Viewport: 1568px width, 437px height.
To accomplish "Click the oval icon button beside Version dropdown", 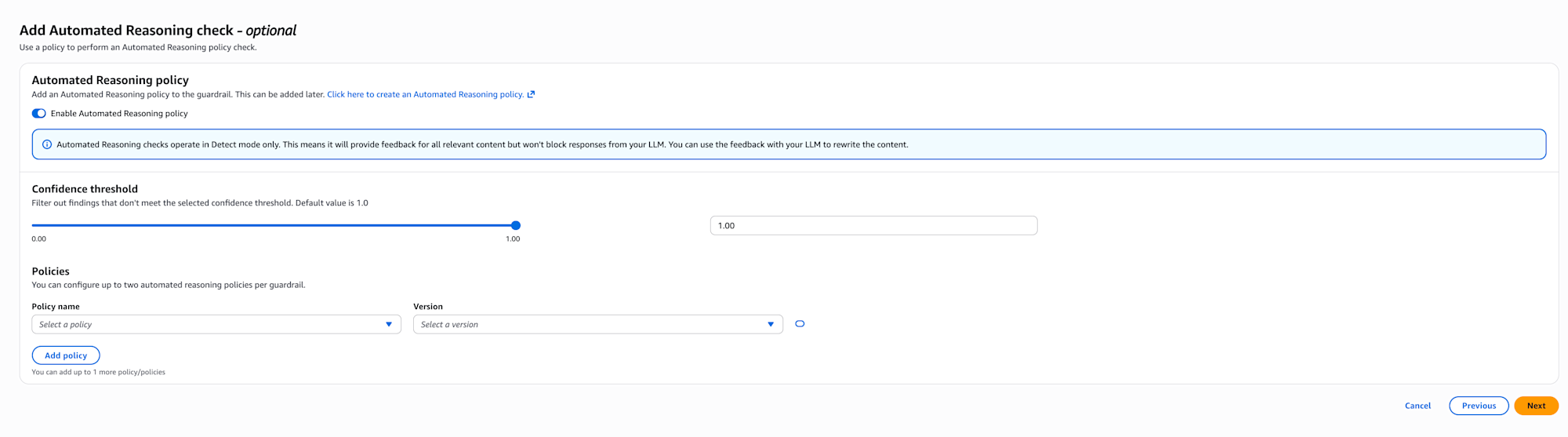I will point(800,324).
